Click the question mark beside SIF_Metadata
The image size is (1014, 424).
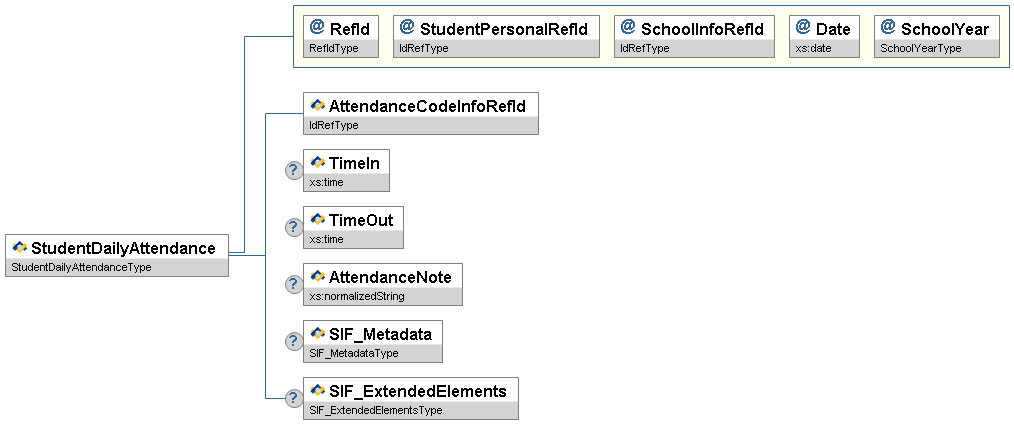click(x=294, y=341)
